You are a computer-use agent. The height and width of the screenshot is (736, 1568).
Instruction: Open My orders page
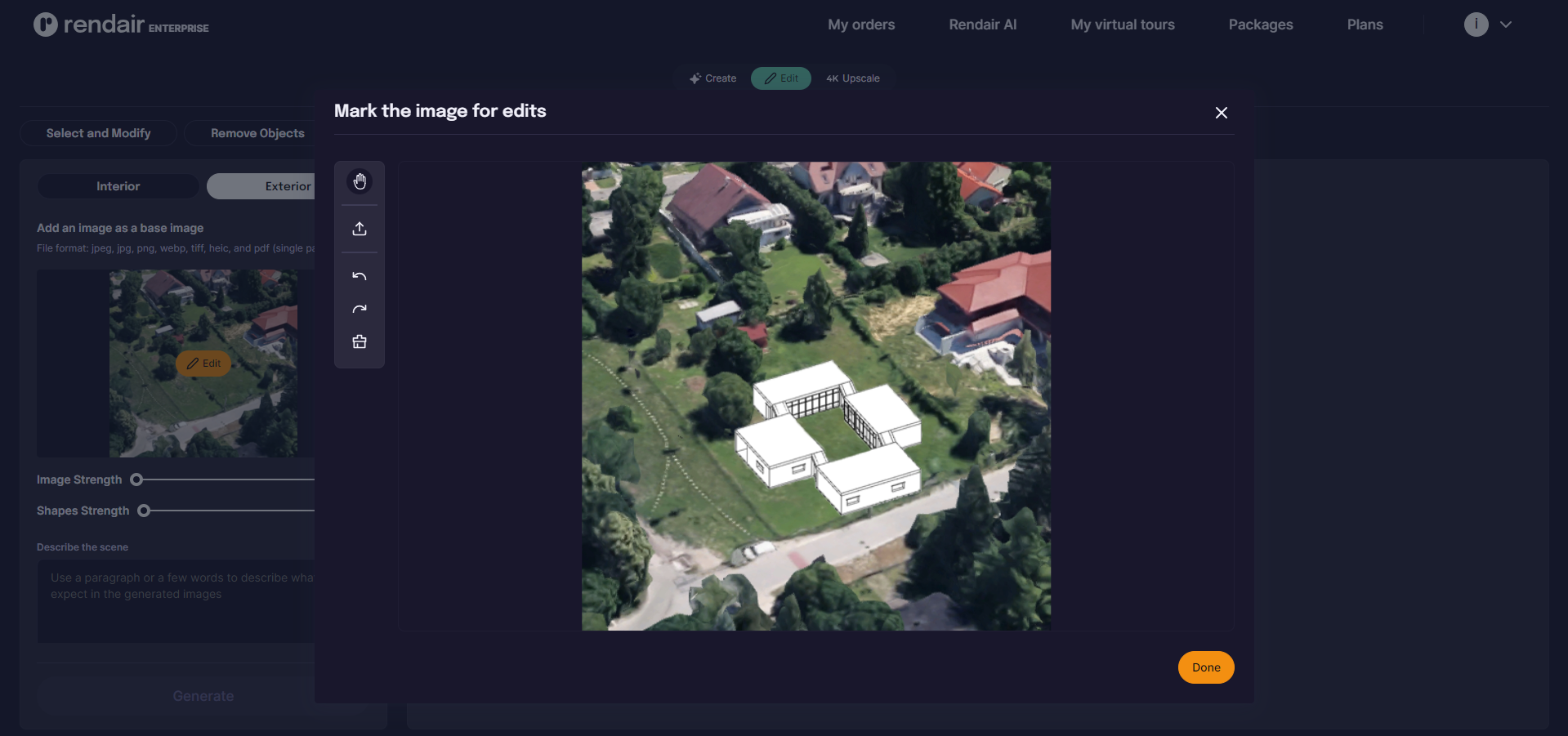point(860,25)
